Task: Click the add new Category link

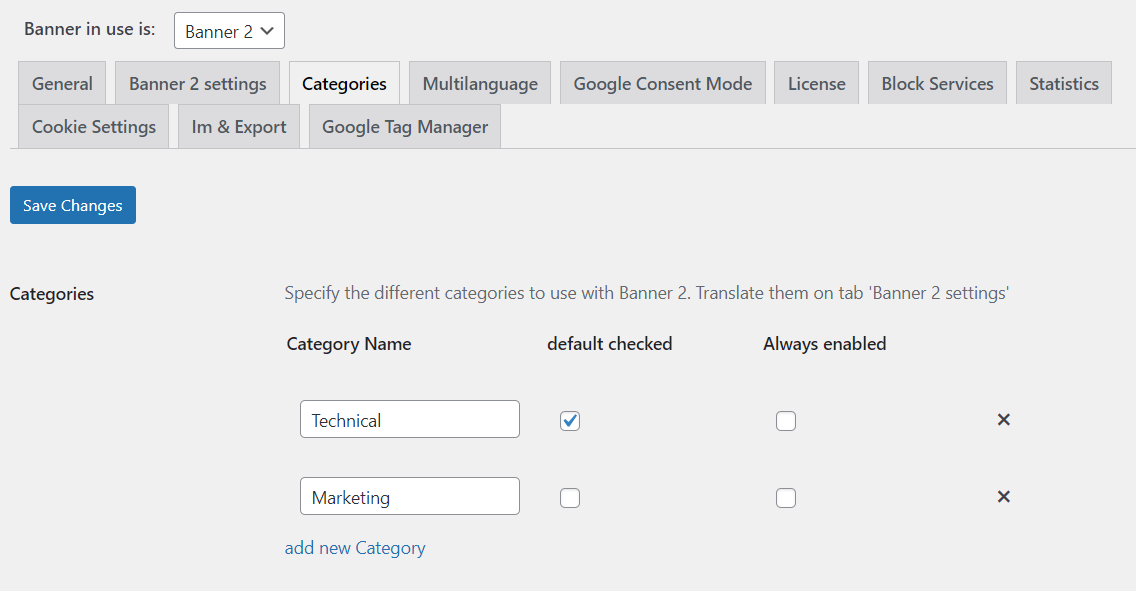Action: tap(355, 548)
